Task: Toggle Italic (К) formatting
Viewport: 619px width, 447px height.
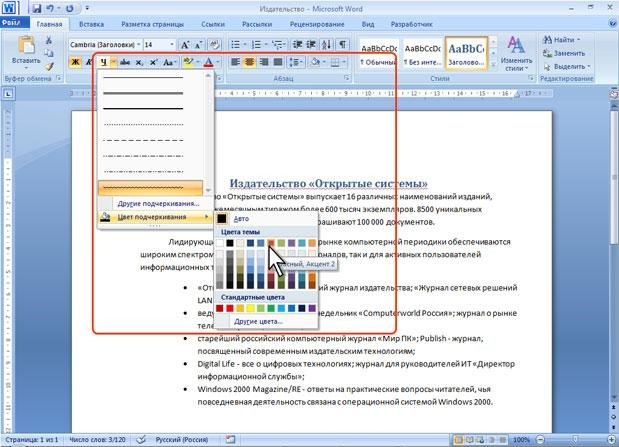Action: point(89,62)
